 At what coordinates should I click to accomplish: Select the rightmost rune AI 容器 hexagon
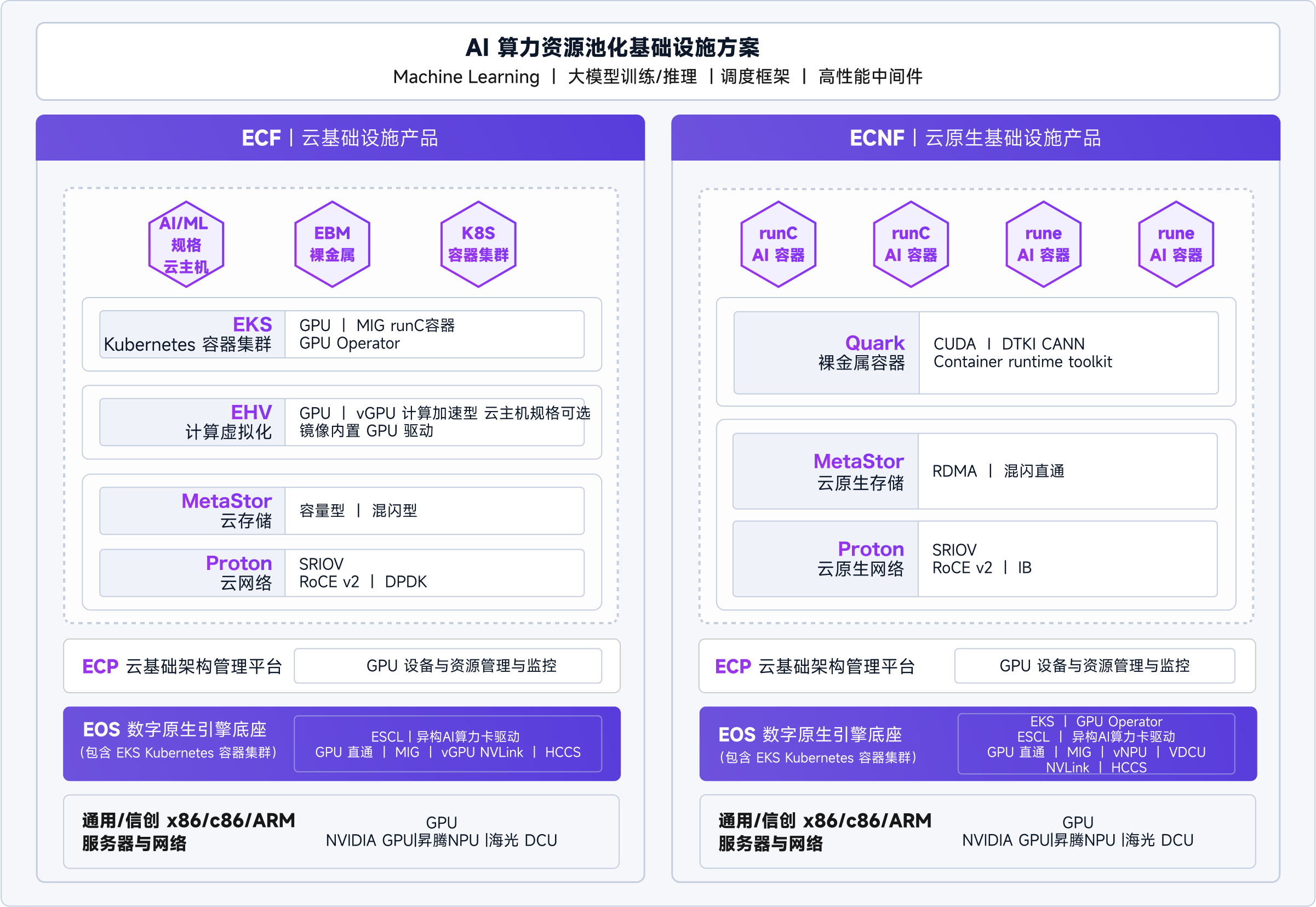[x=1176, y=244]
